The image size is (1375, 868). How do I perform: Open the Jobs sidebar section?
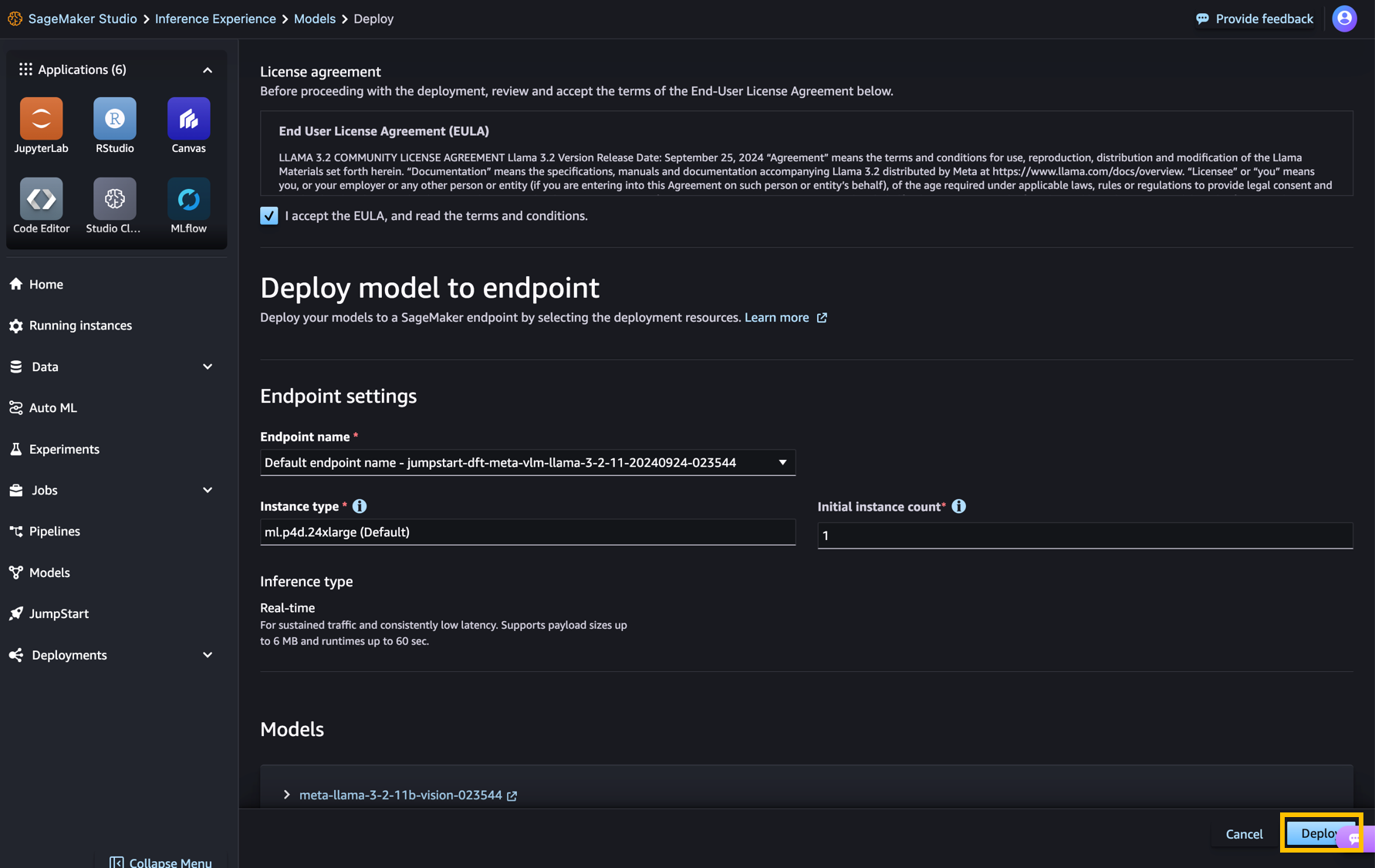45,490
